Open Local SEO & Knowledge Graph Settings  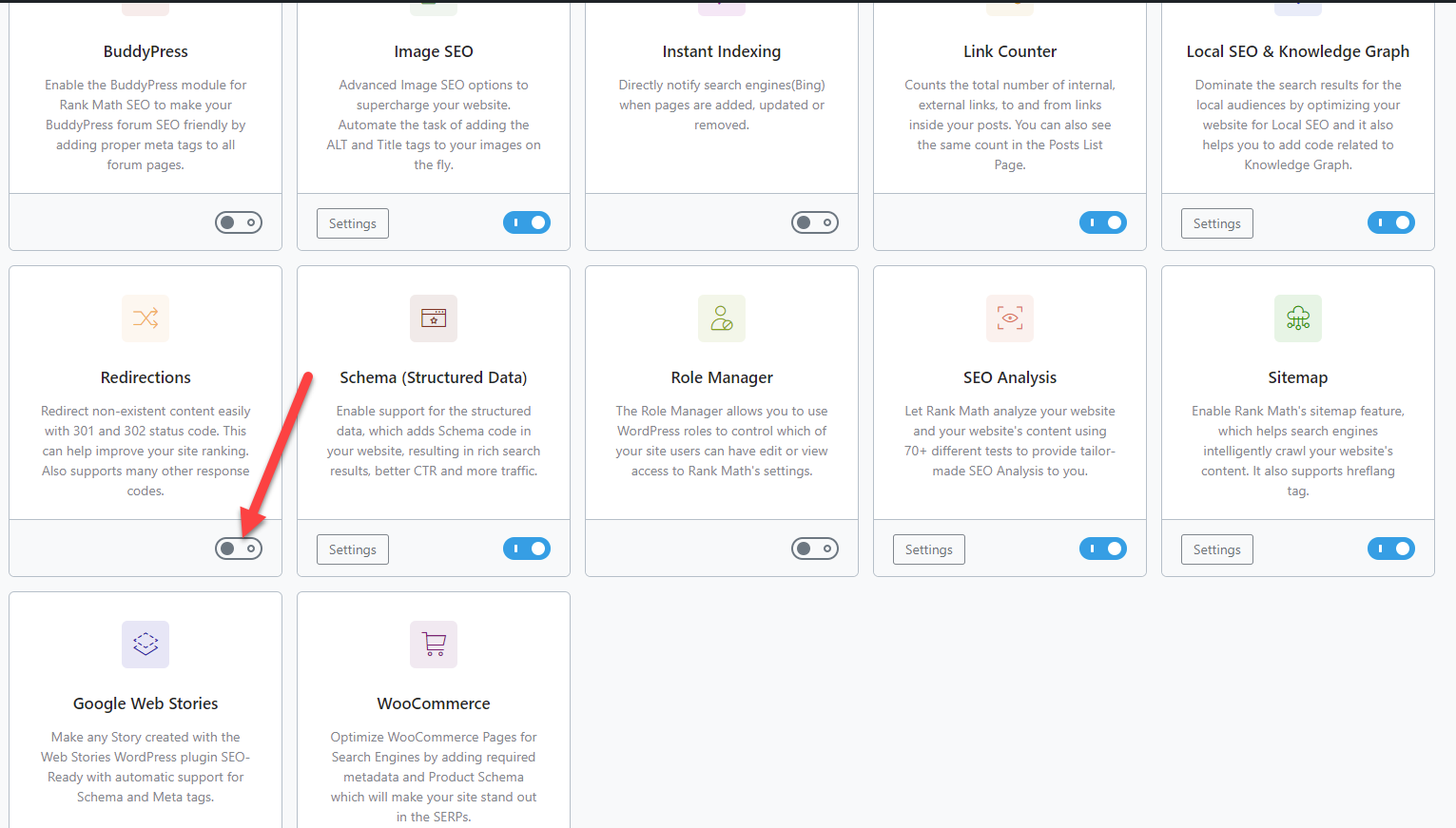(x=1217, y=223)
